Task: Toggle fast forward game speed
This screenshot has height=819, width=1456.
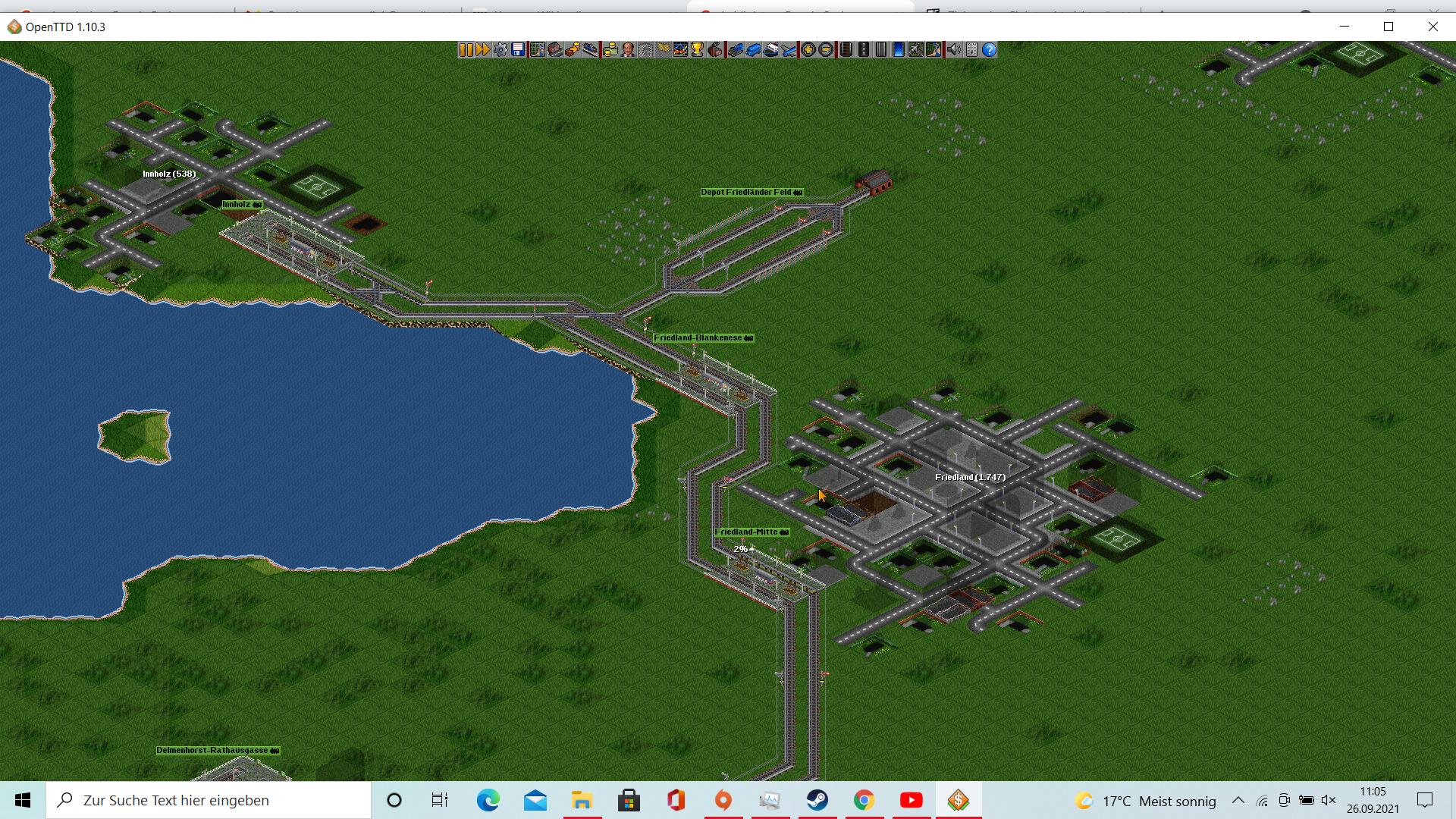Action: click(x=483, y=50)
